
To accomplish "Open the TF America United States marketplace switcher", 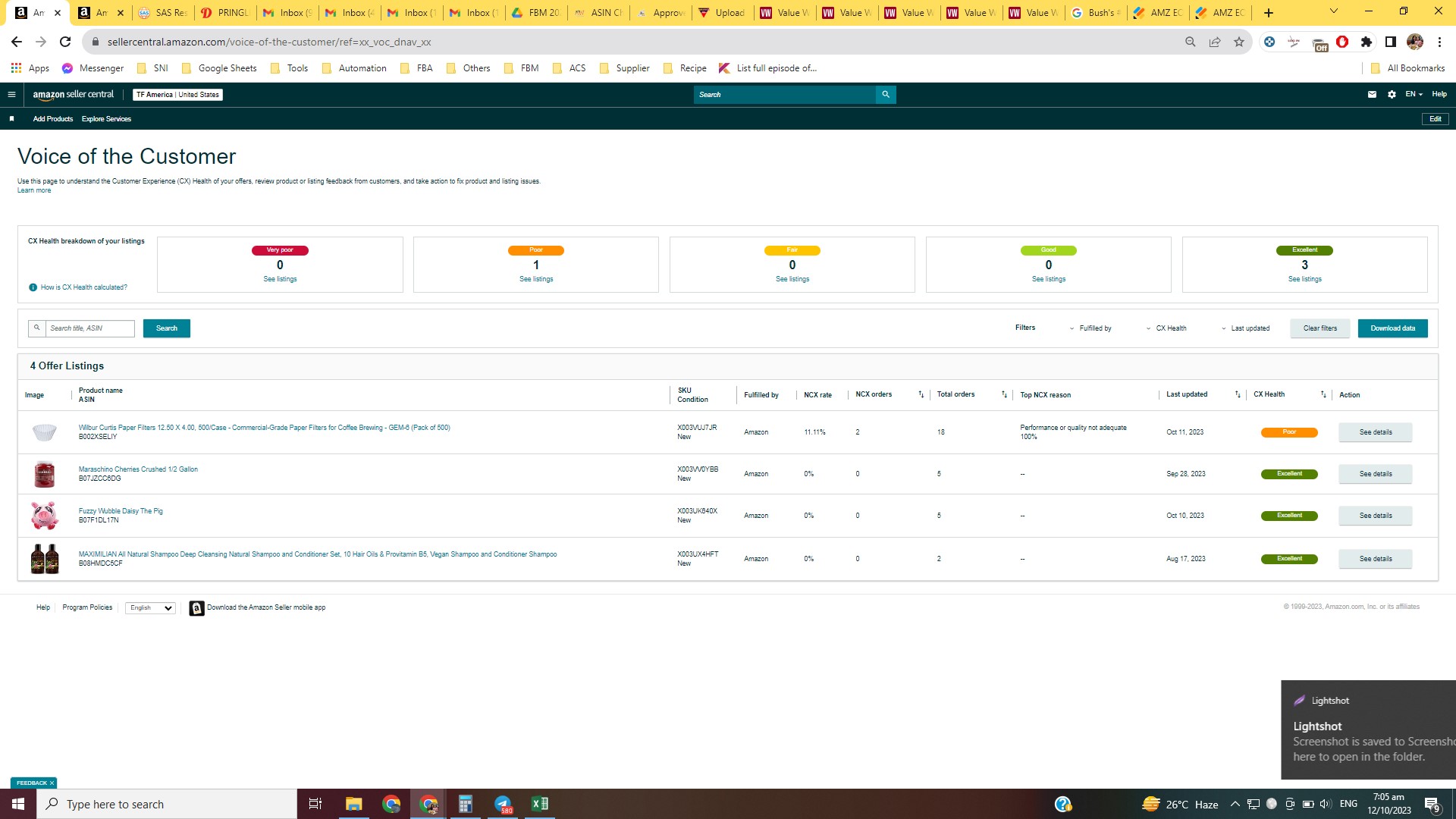I will [177, 95].
